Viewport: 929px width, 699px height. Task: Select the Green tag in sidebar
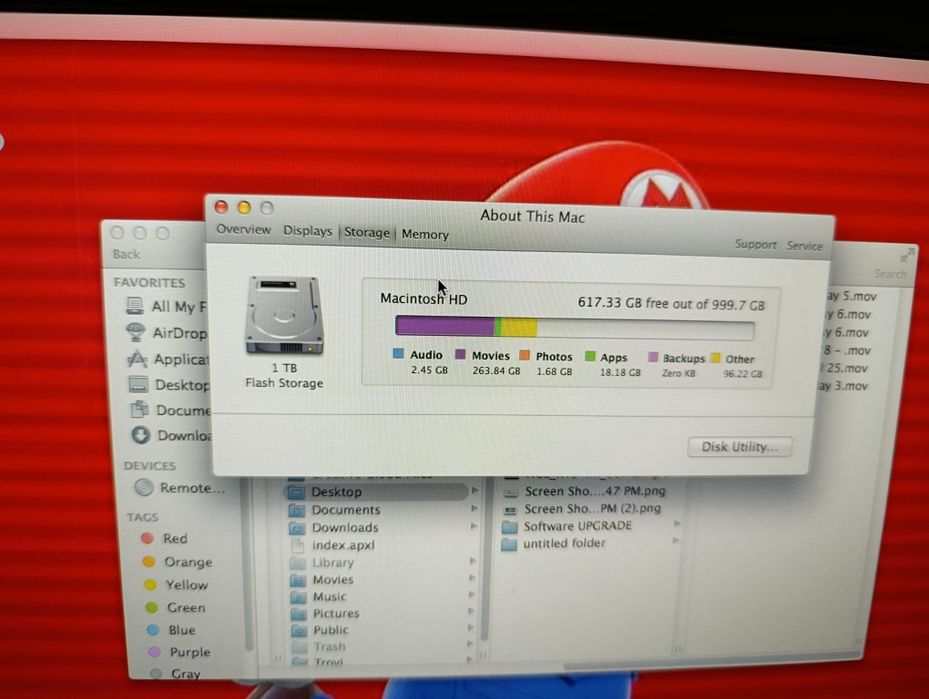[175, 607]
